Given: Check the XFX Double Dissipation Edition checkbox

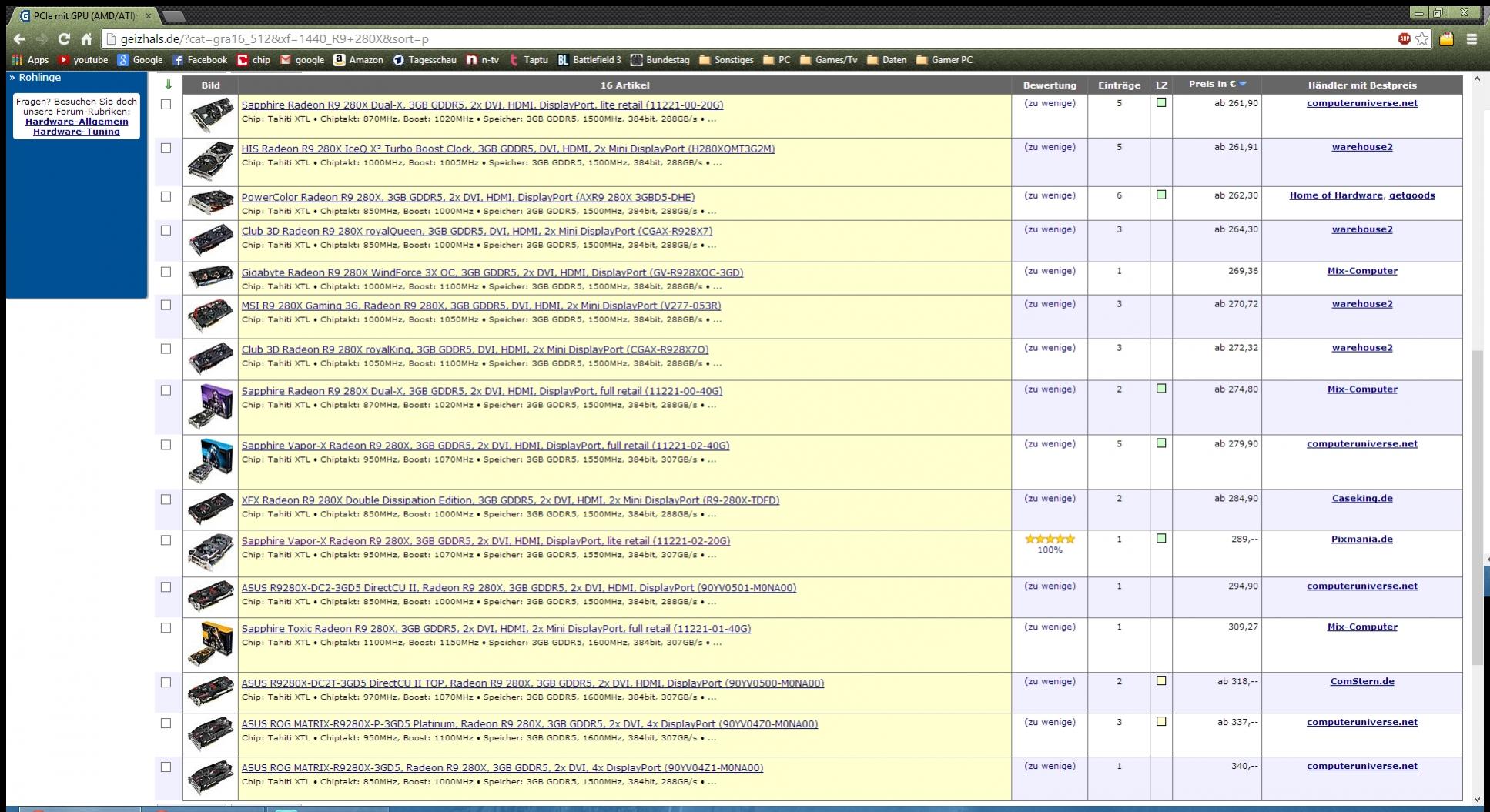Looking at the screenshot, I should click(166, 500).
